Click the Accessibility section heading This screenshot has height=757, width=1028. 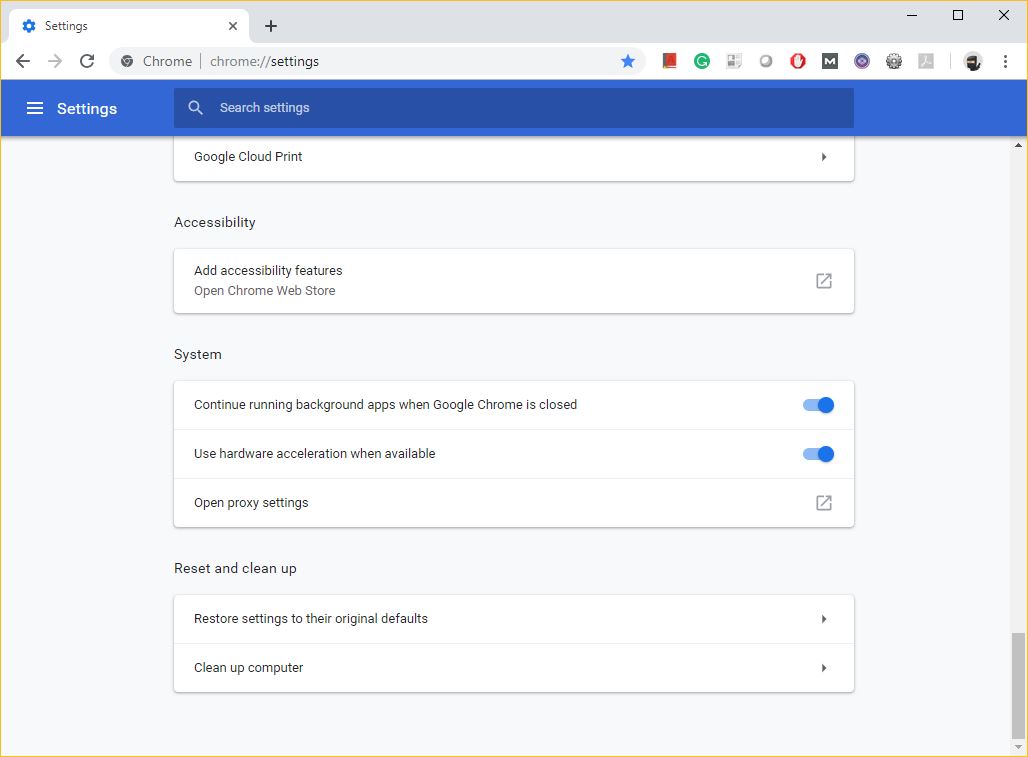(214, 222)
